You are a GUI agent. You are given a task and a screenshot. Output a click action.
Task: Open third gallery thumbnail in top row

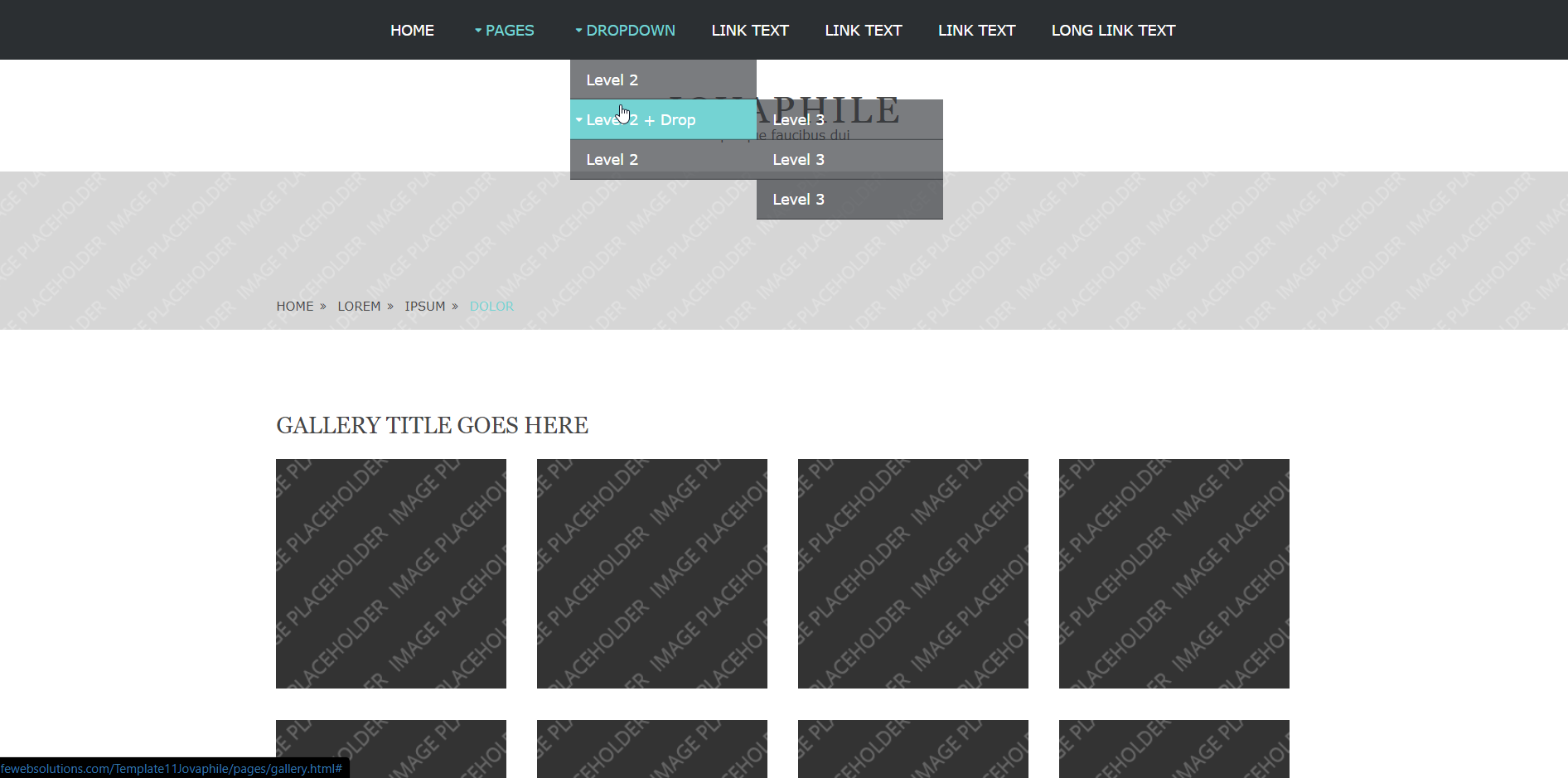pyautogui.click(x=913, y=573)
